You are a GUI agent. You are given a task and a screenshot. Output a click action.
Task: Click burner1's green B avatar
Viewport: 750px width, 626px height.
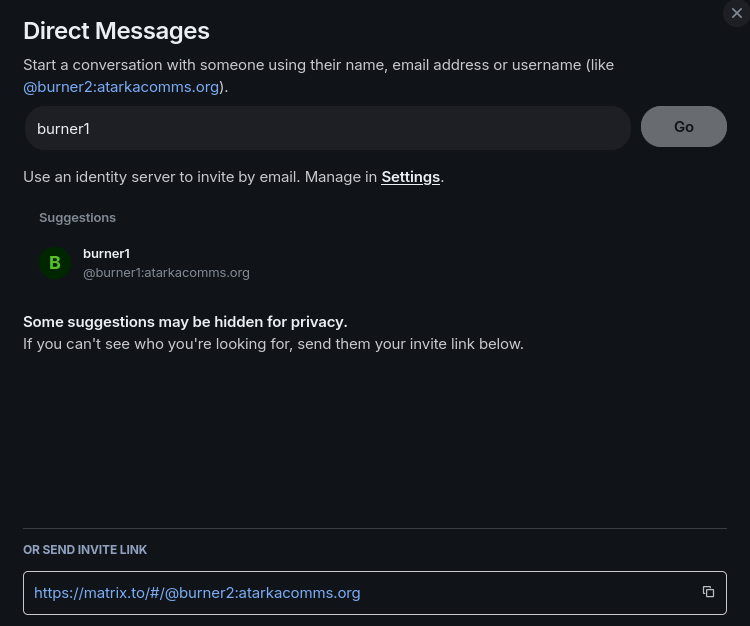pyautogui.click(x=55, y=263)
